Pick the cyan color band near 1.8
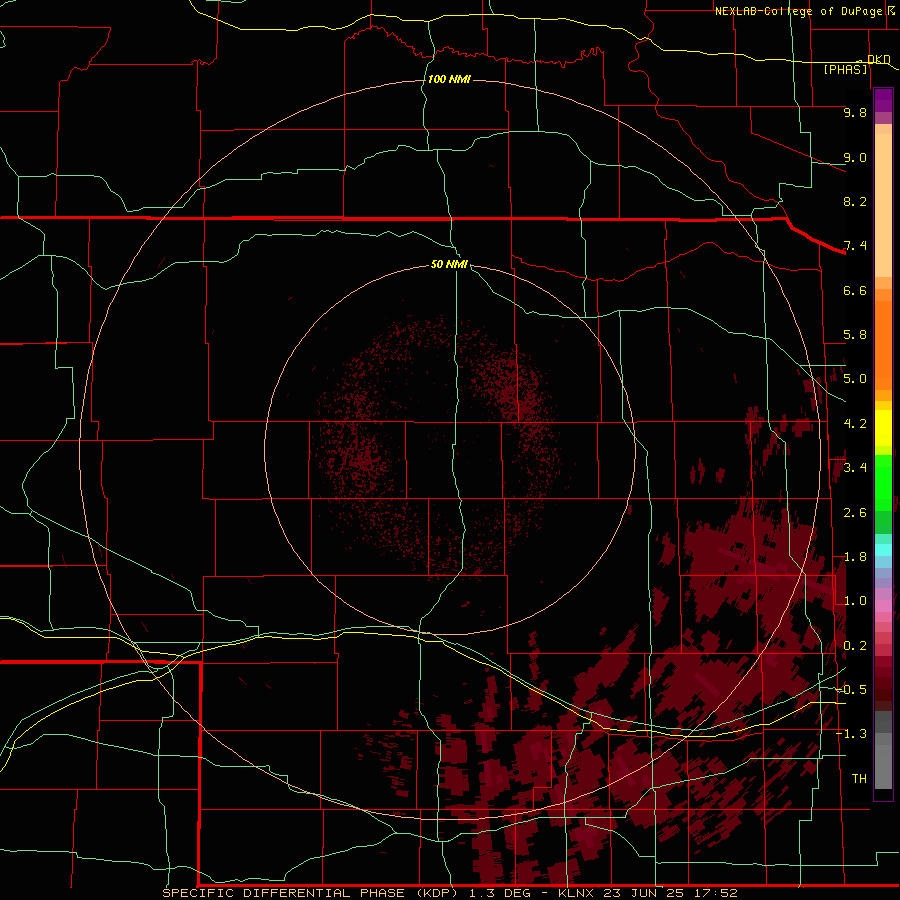 click(x=883, y=550)
